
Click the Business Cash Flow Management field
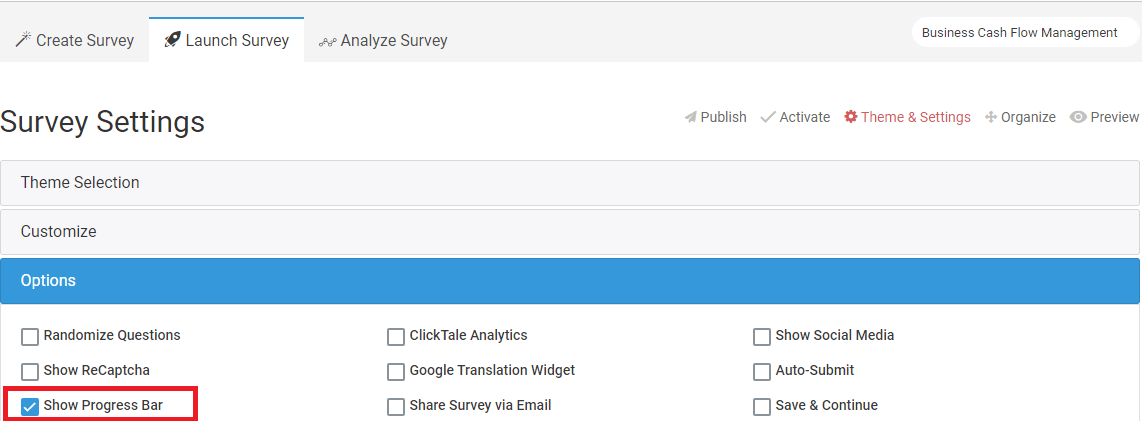point(1023,33)
